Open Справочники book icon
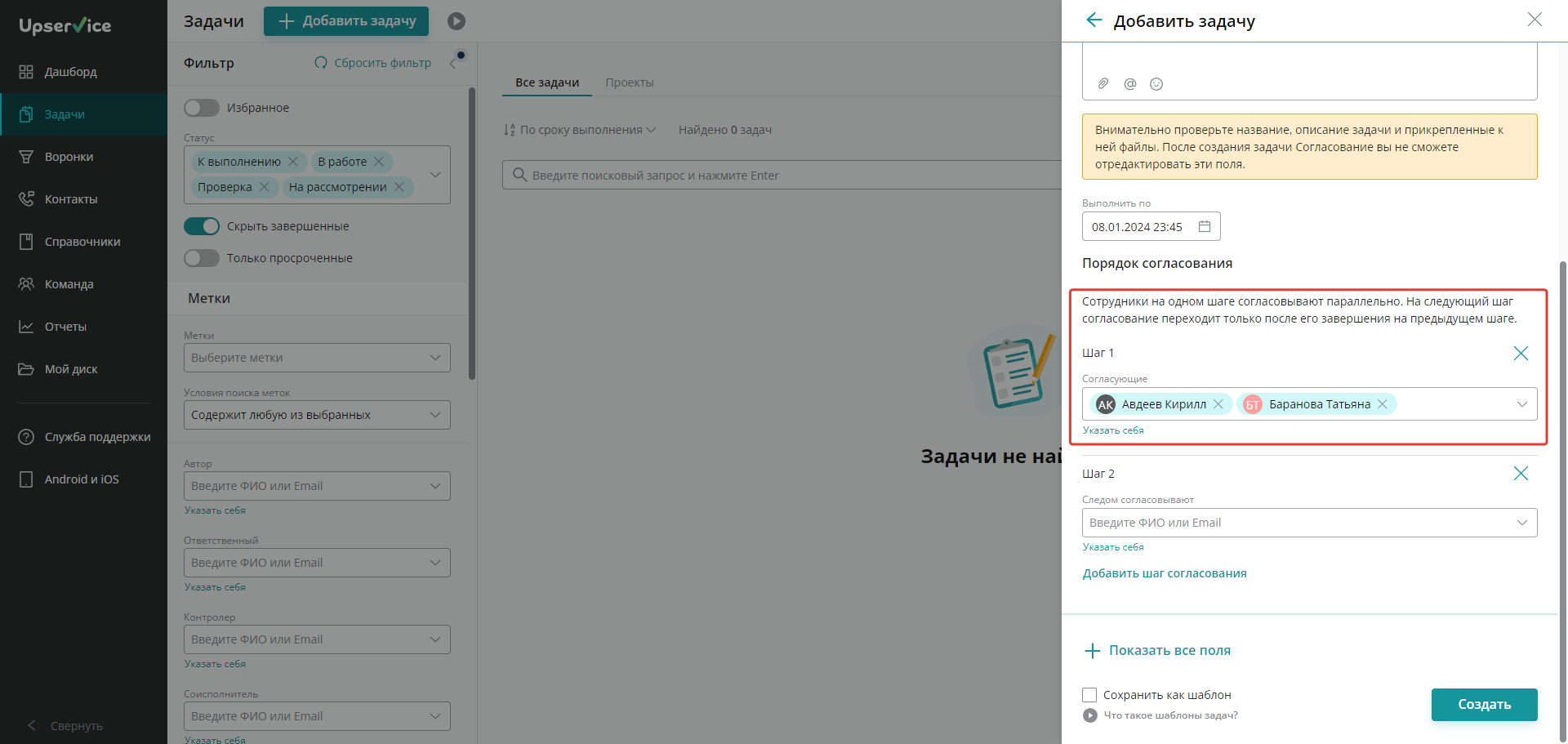Screen dimensions: 1568x744 [26, 242]
